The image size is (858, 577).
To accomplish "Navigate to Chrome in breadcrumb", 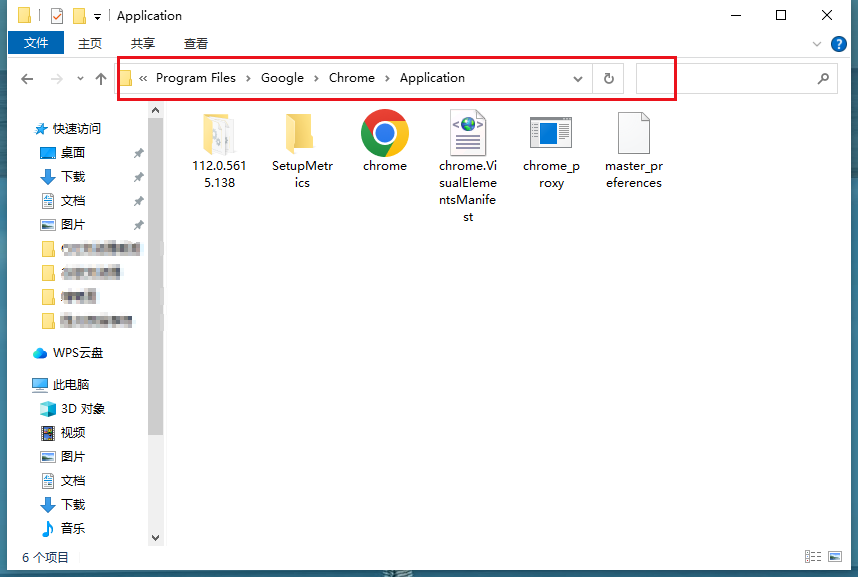I will click(x=352, y=78).
